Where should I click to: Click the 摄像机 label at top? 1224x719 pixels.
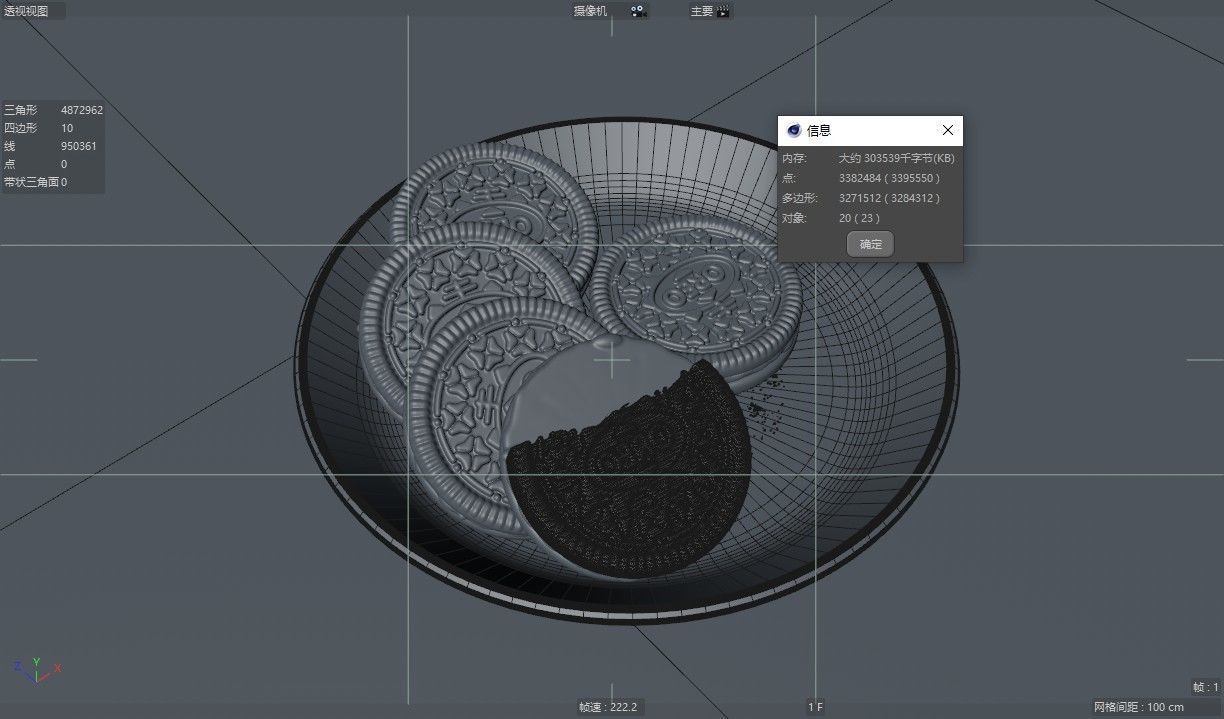(590, 11)
